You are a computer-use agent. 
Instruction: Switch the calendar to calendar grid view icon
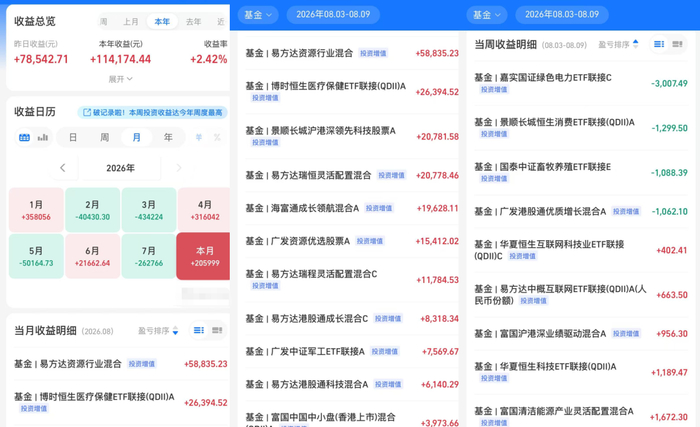(25, 138)
